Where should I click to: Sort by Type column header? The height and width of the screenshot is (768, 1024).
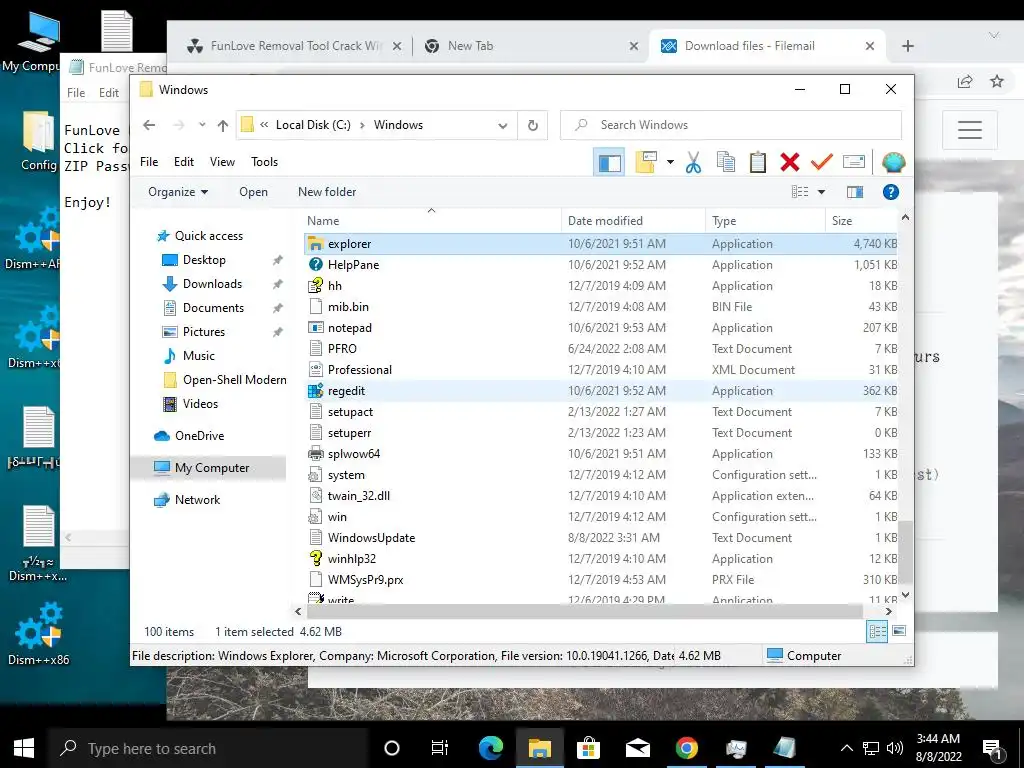tap(765, 221)
